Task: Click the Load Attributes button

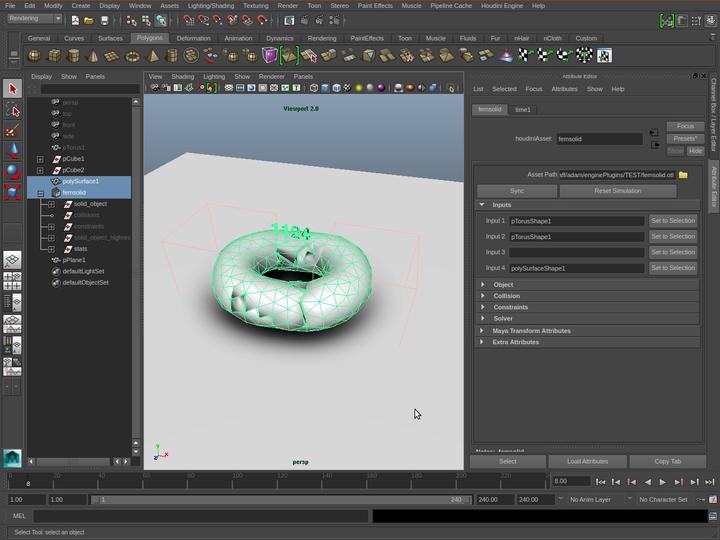Action: 587,462
